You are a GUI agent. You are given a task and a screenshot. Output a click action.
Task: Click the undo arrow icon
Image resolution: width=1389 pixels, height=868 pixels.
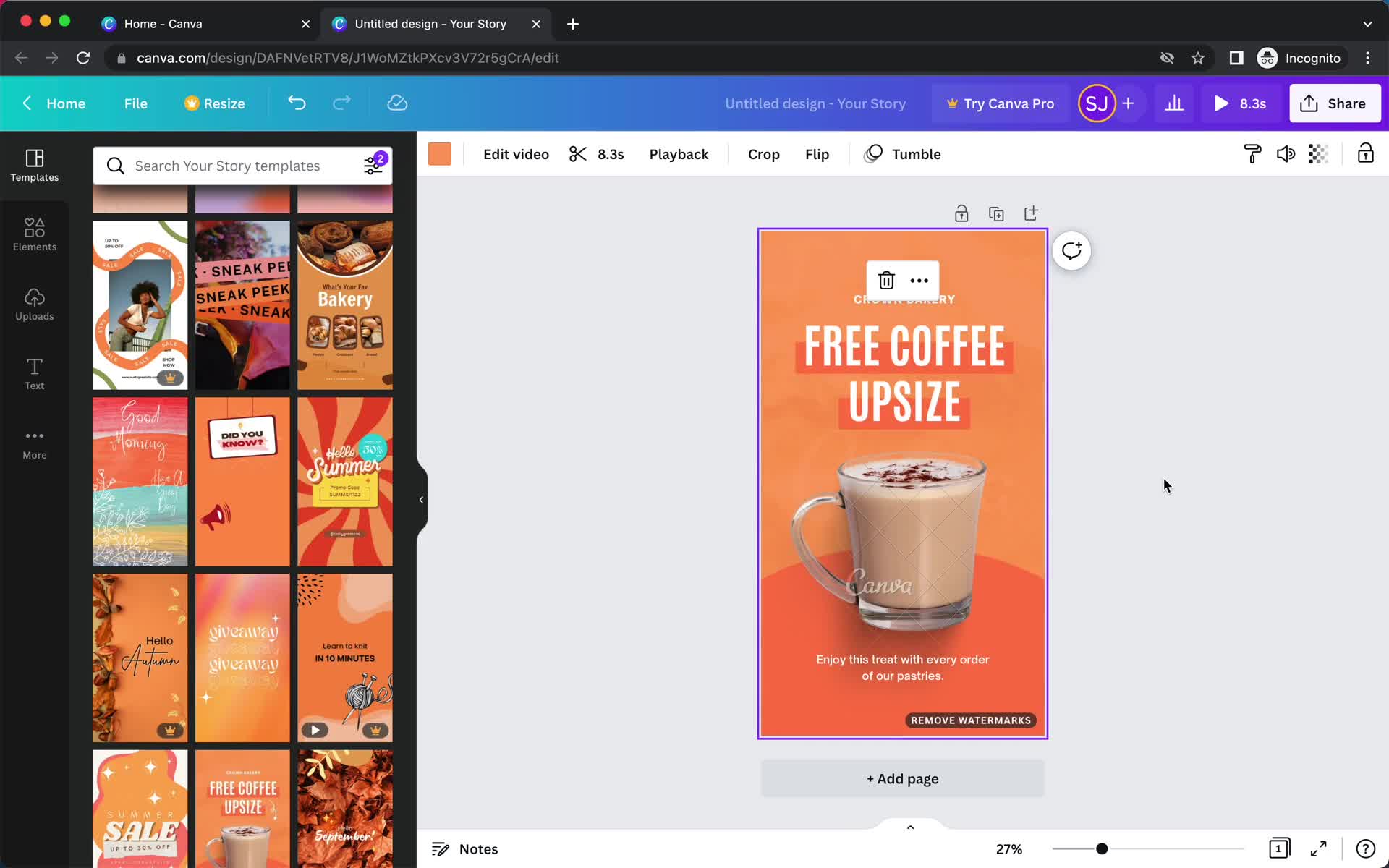point(297,103)
